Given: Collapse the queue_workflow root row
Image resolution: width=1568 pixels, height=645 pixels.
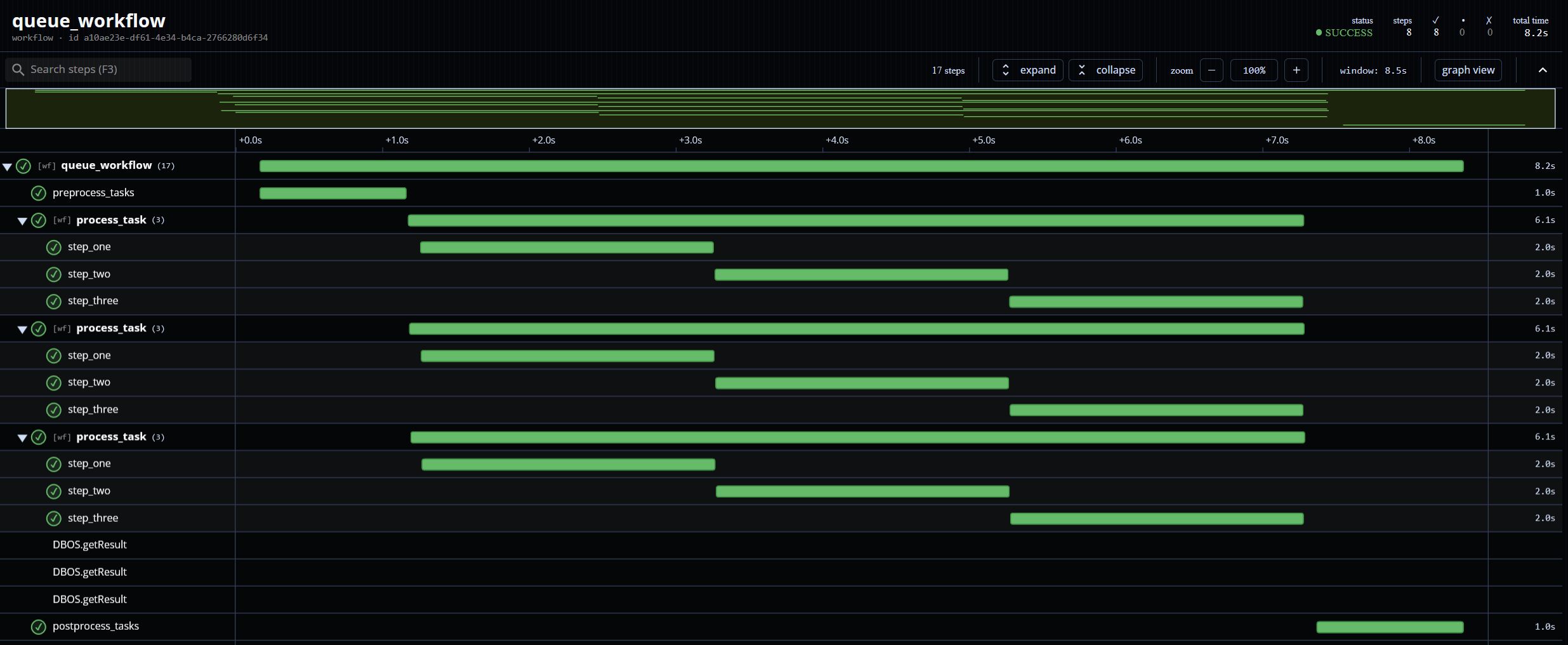Looking at the screenshot, I should (8, 166).
